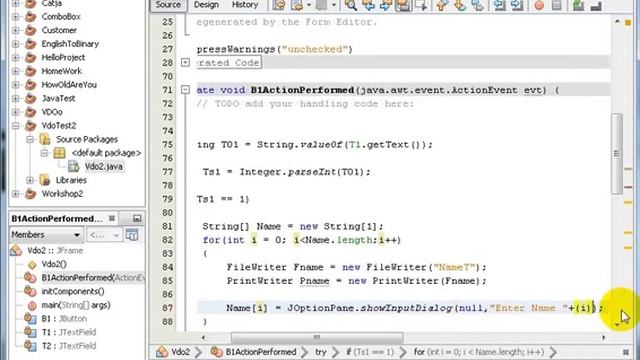Select the T1 : JTextField field
Viewport: 640px width, 360px height.
tap(69, 332)
